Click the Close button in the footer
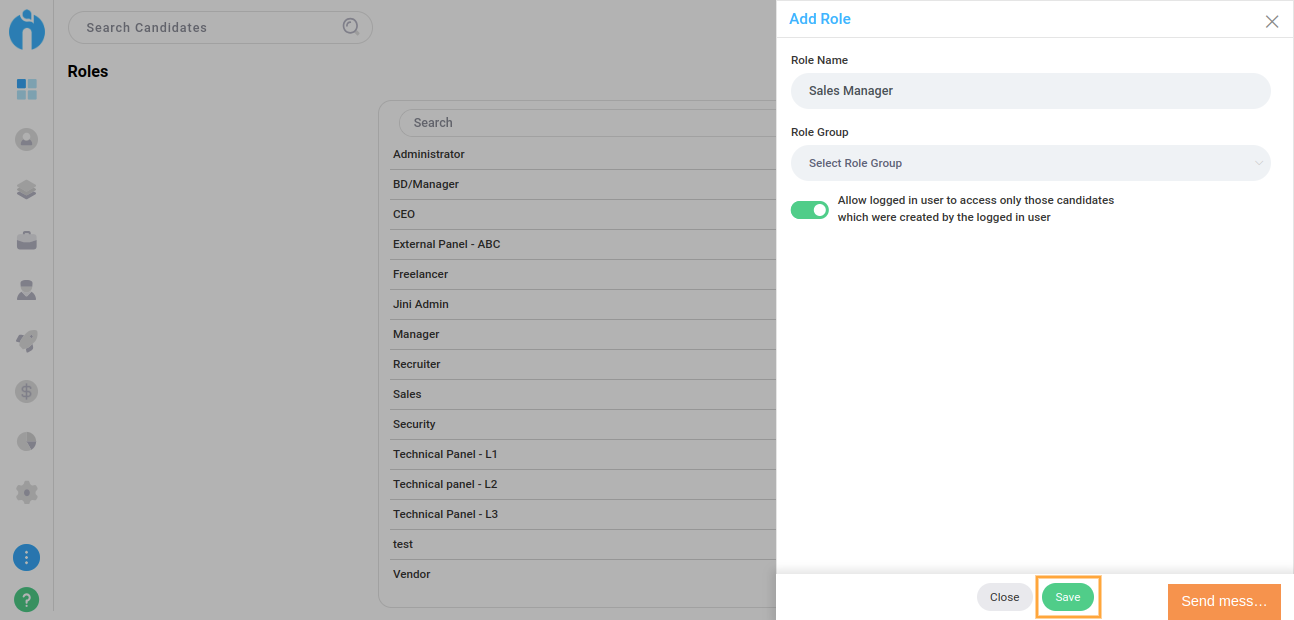 (x=1004, y=597)
